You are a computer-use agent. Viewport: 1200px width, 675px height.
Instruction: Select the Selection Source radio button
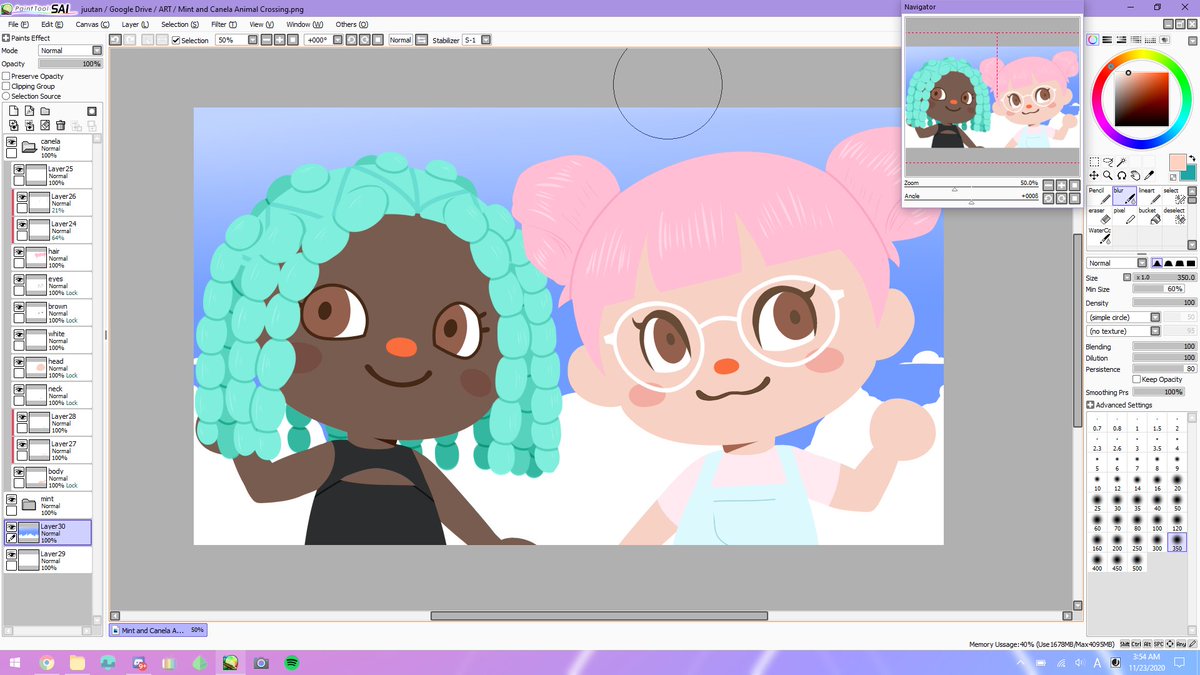[x=6, y=97]
